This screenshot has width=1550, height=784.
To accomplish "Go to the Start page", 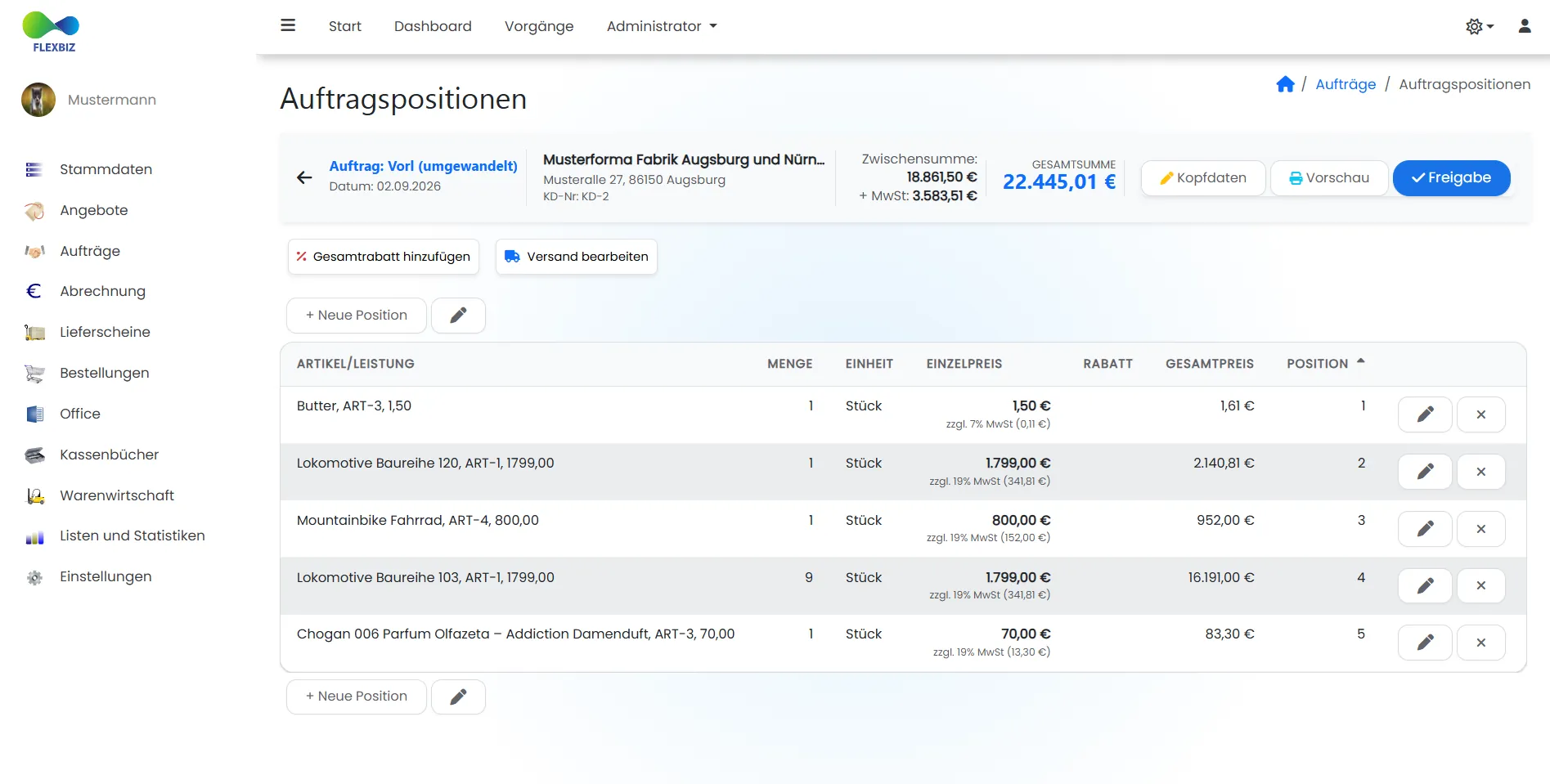I will [x=344, y=26].
